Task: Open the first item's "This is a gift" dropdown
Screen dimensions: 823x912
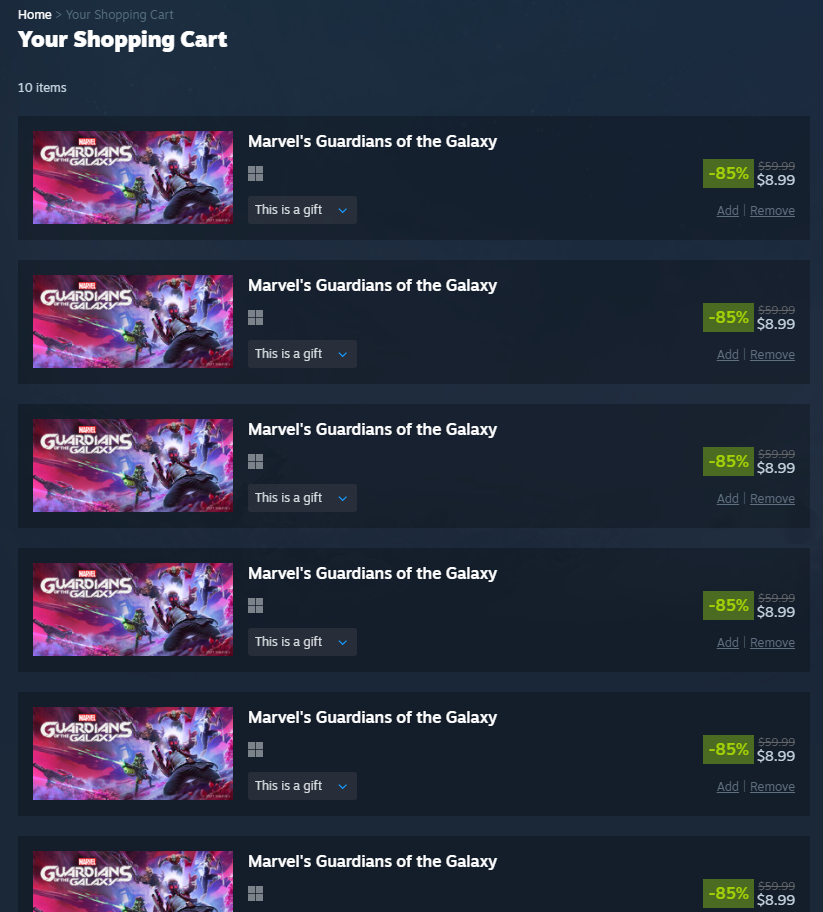Action: pos(302,210)
